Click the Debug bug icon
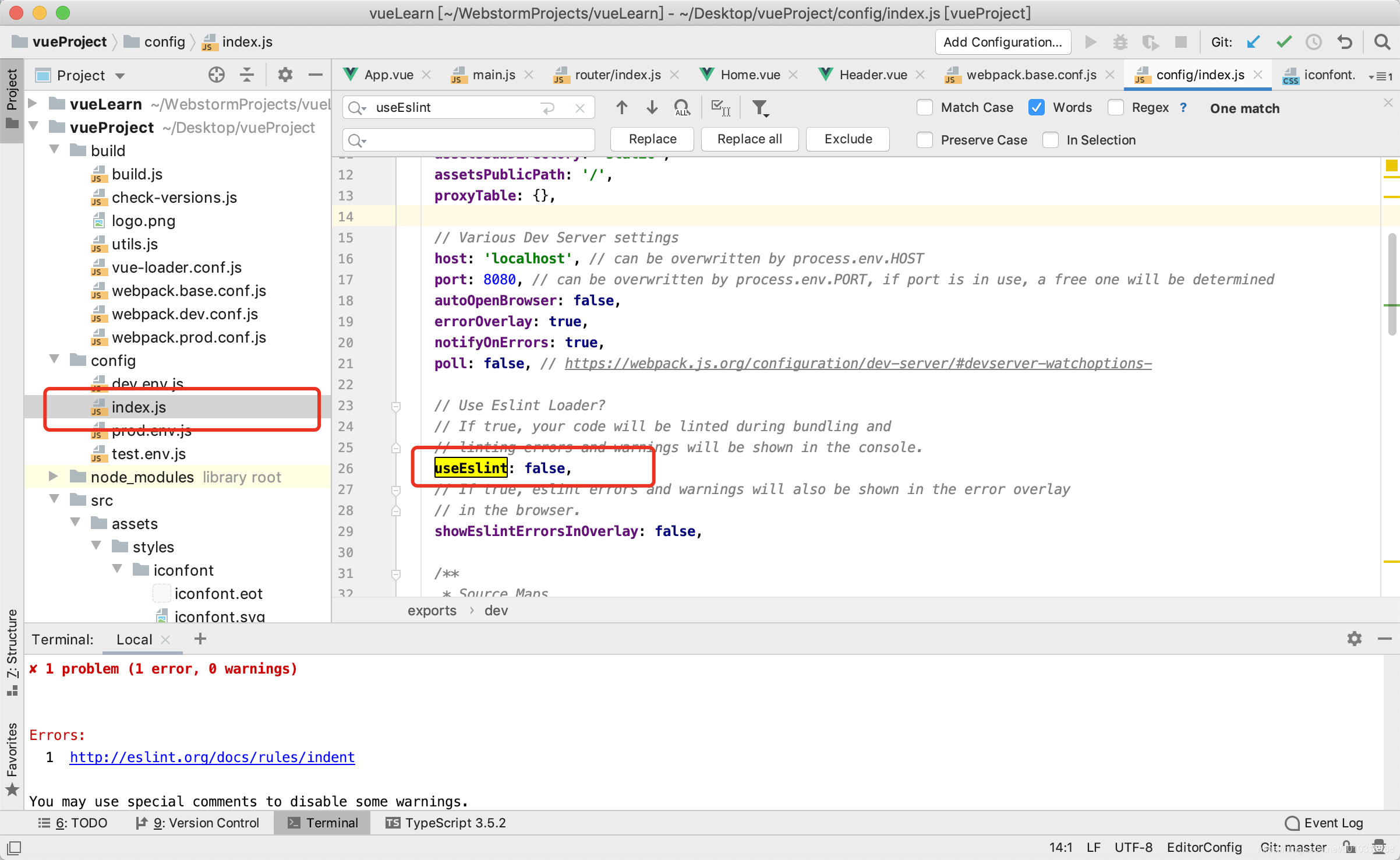Screen dimensions: 1400x860 coord(1120,42)
